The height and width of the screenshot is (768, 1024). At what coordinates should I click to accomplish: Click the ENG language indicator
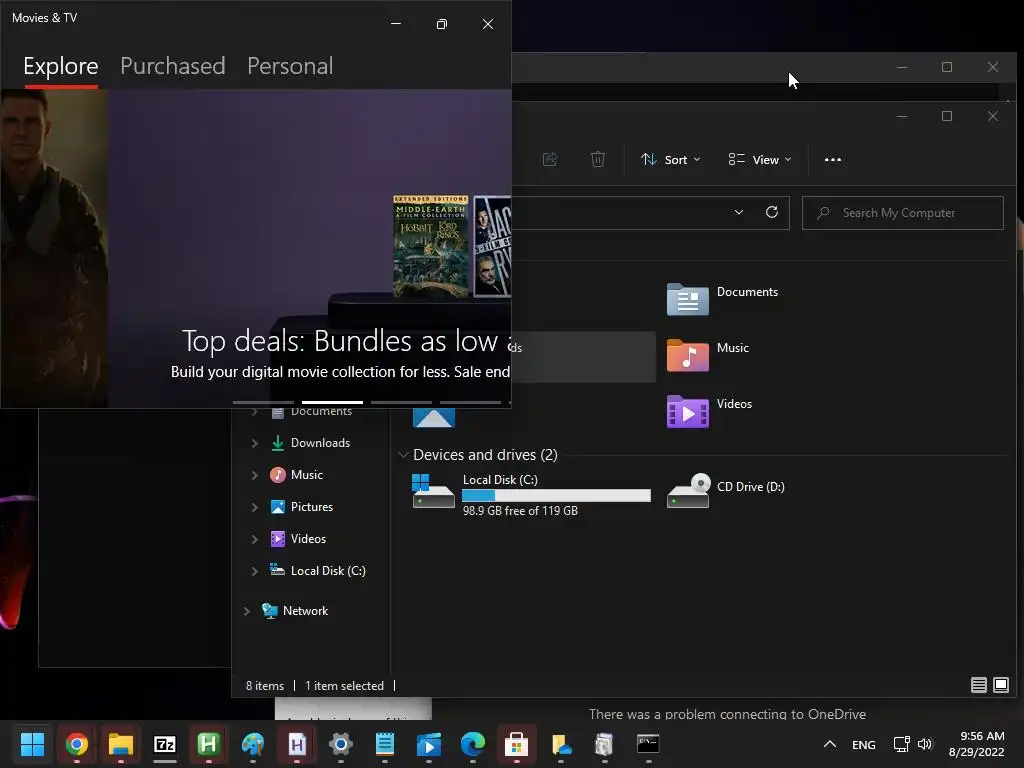click(863, 744)
